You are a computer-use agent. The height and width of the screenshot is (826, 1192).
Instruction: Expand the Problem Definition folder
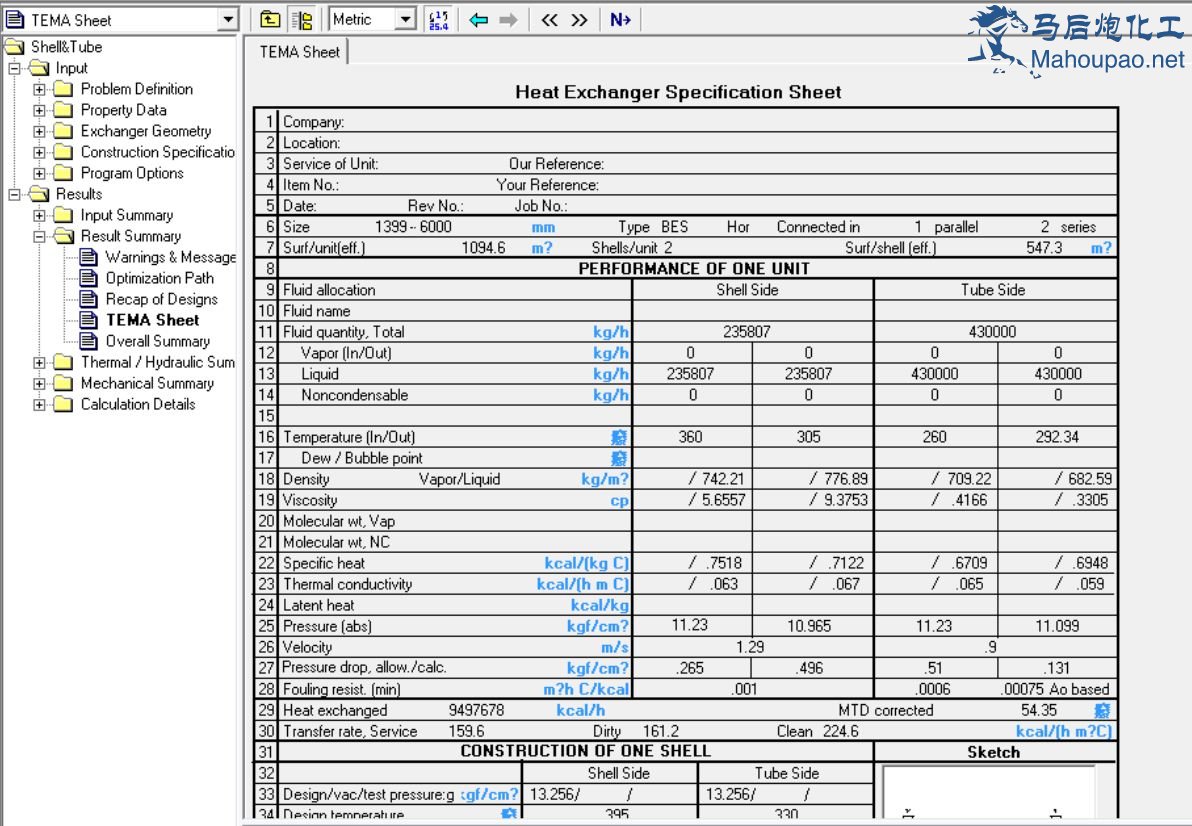tap(40, 89)
